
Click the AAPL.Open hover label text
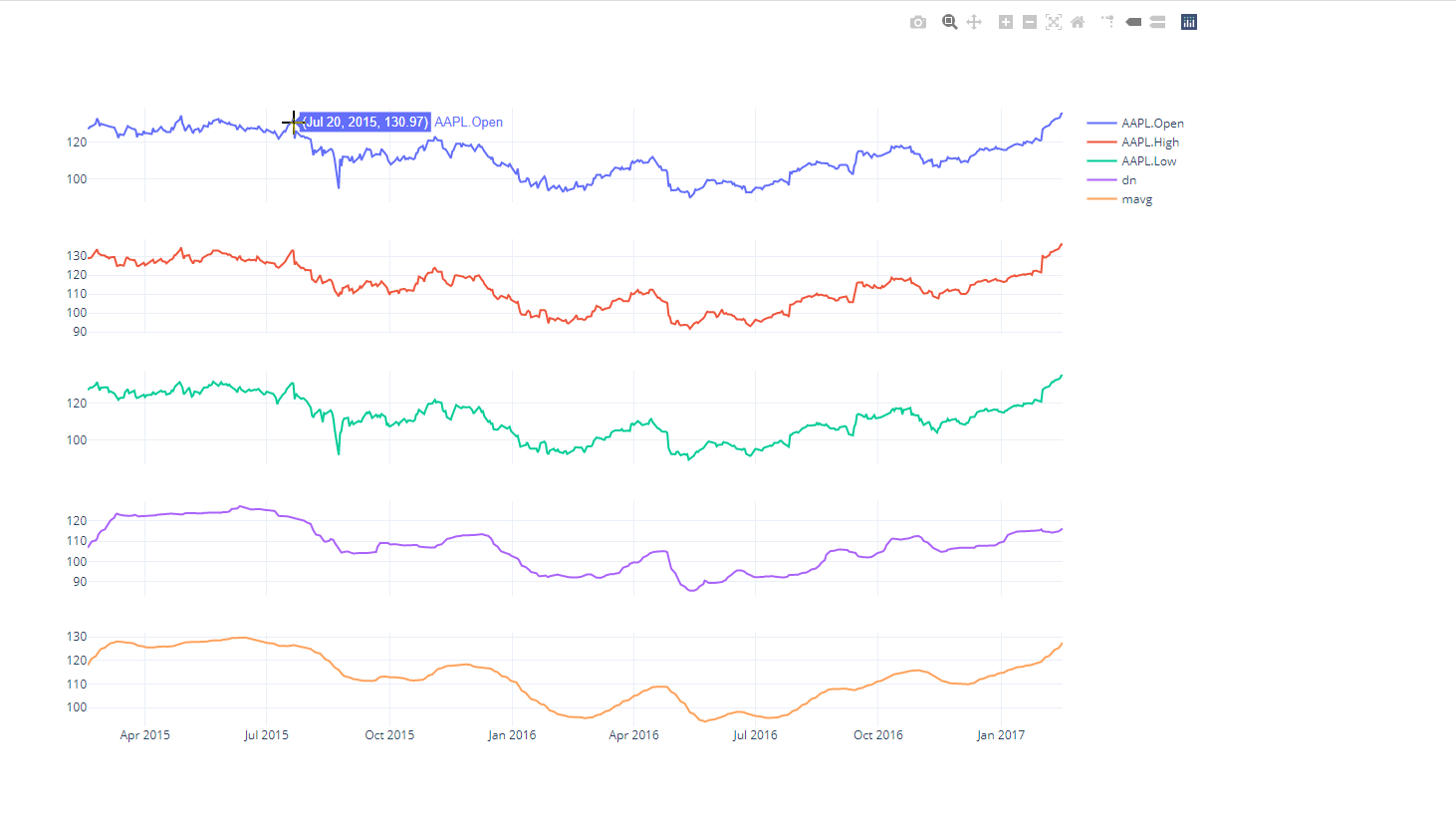[468, 122]
